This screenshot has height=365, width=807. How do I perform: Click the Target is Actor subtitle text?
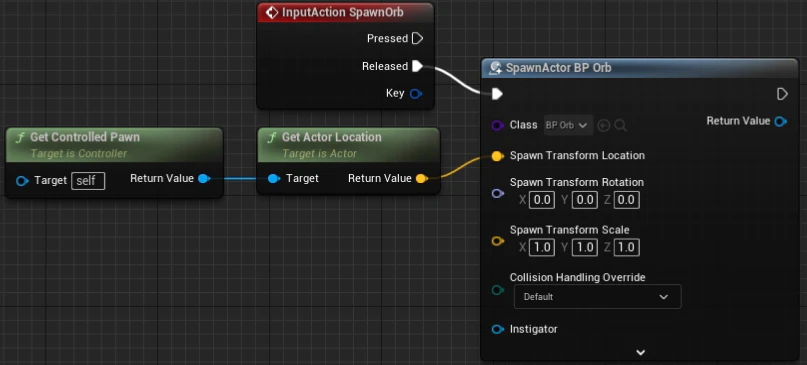click(x=319, y=153)
